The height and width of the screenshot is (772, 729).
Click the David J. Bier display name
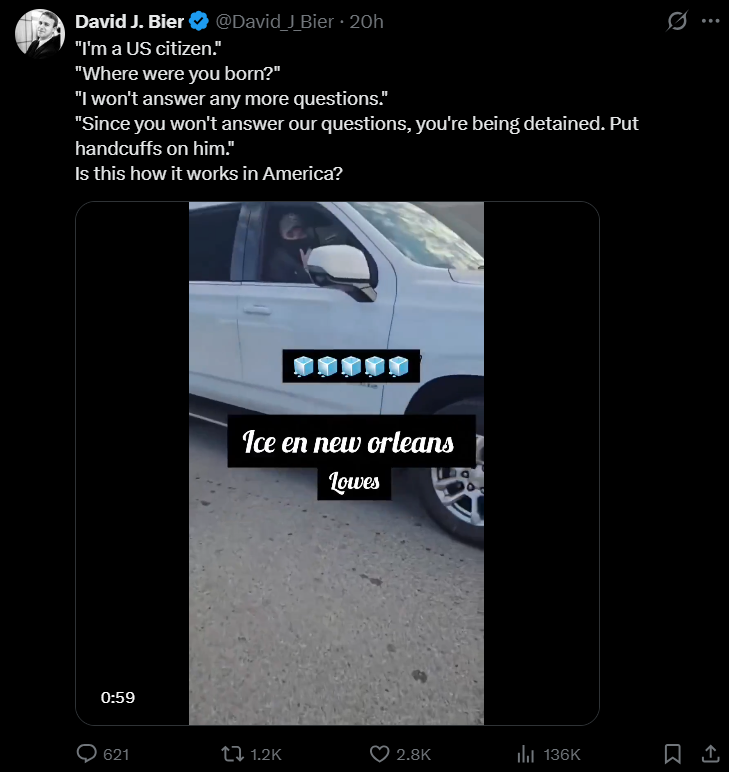point(129,22)
